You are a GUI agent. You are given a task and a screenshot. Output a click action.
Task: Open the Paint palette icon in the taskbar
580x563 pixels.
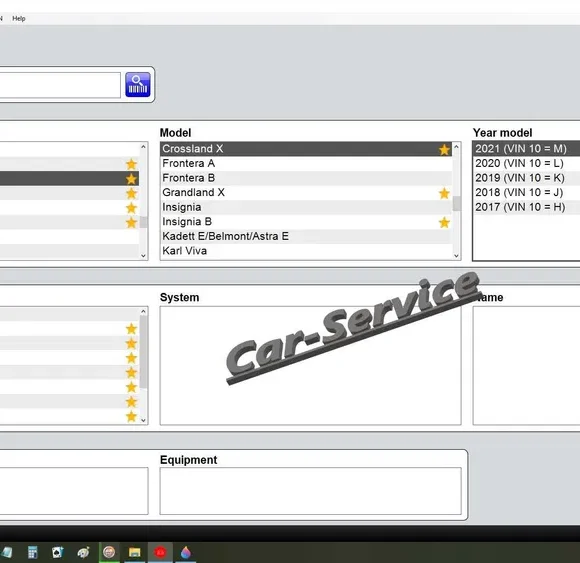(83, 552)
